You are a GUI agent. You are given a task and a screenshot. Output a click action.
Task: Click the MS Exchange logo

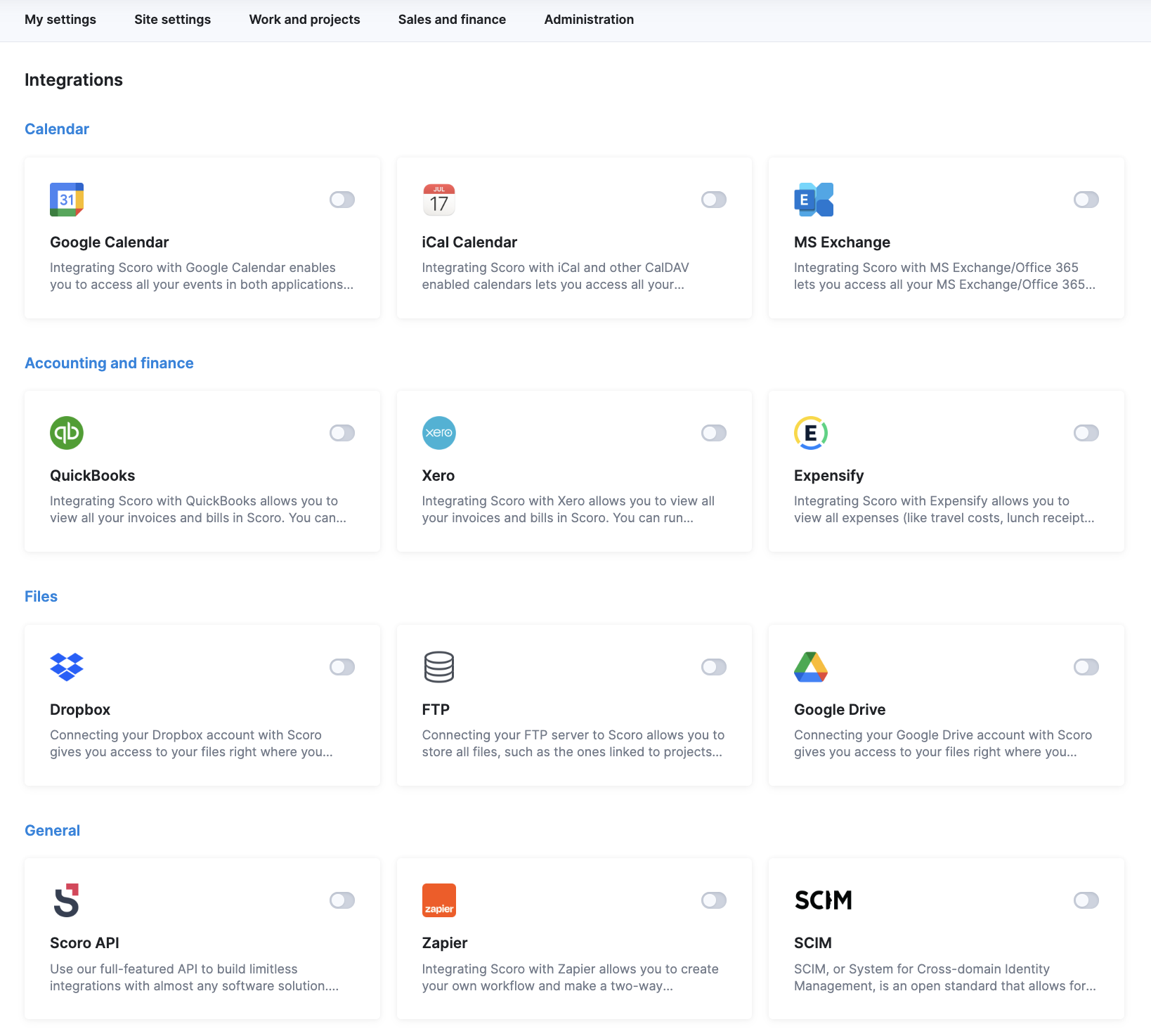tap(812, 200)
